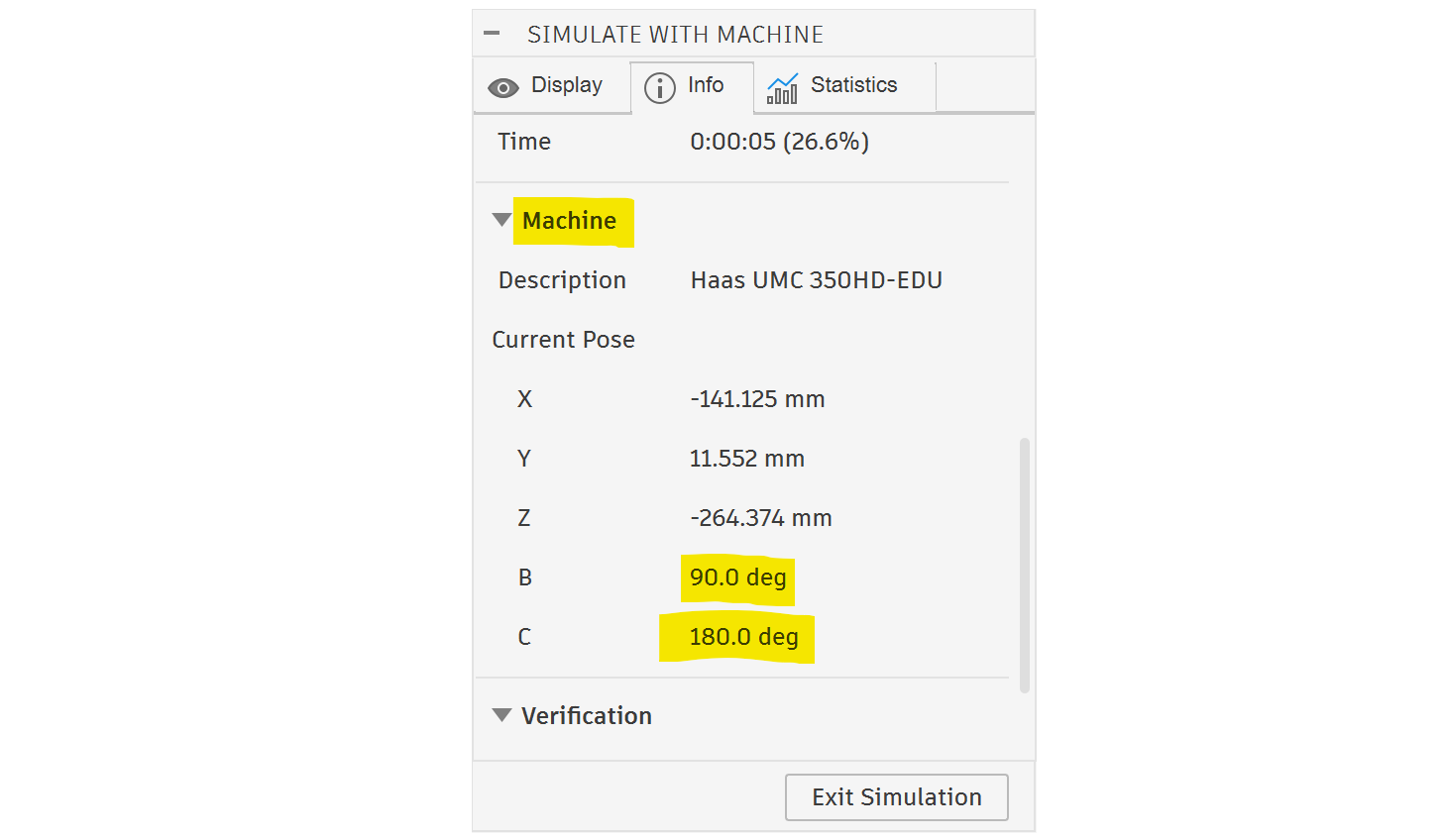
Task: Click the Current Pose label
Action: tap(564, 340)
